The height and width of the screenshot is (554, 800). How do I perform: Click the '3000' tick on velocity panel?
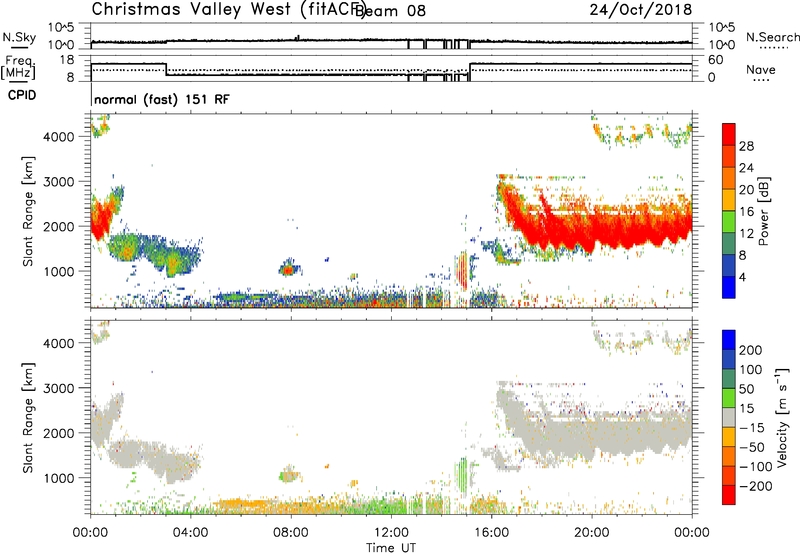point(59,388)
